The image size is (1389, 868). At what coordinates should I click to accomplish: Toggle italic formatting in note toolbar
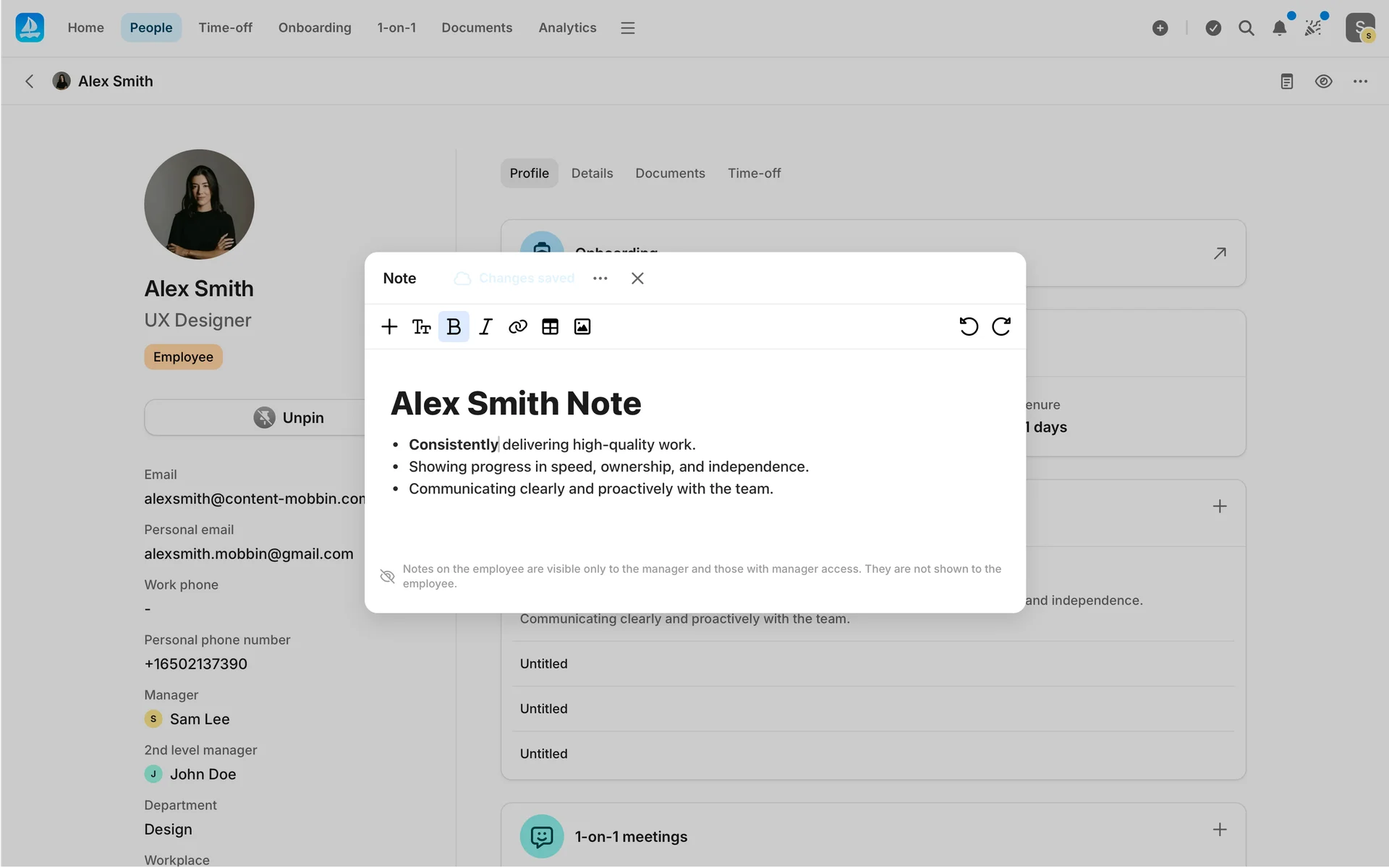485,327
